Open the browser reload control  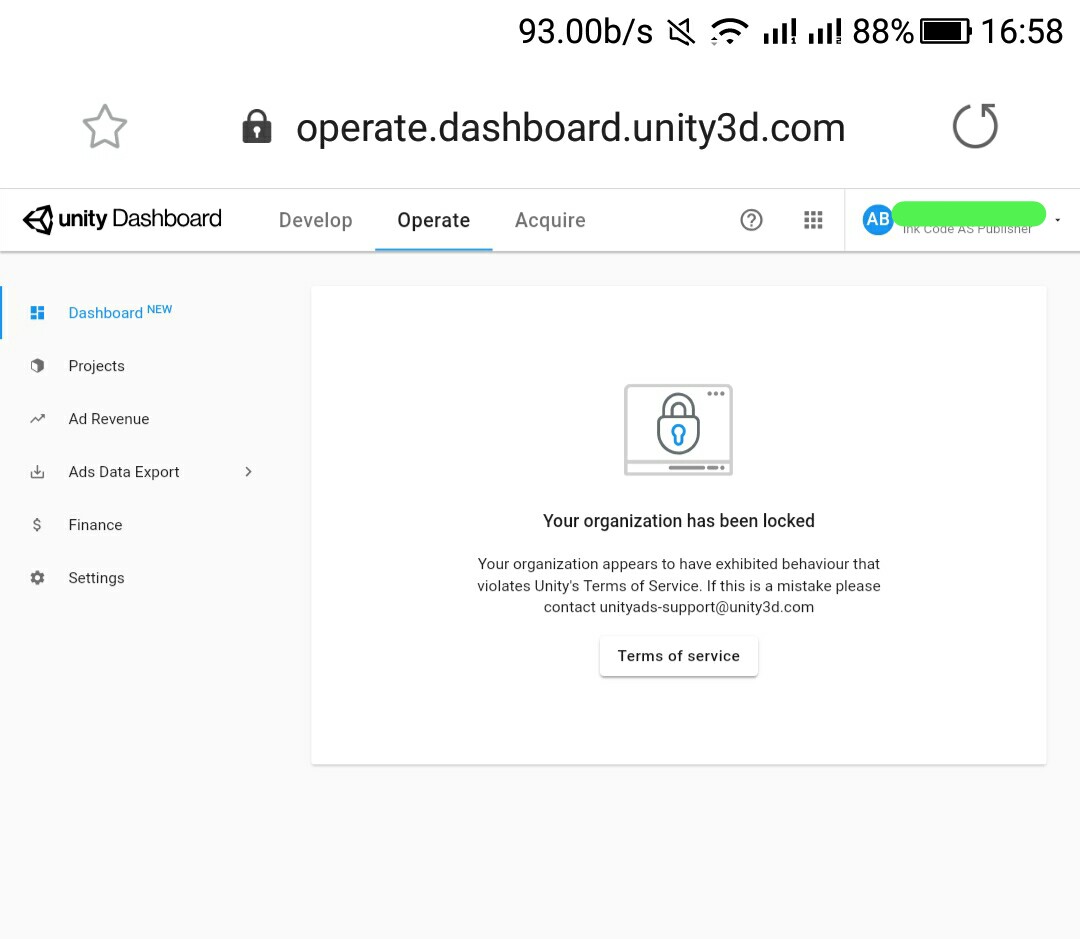click(975, 126)
